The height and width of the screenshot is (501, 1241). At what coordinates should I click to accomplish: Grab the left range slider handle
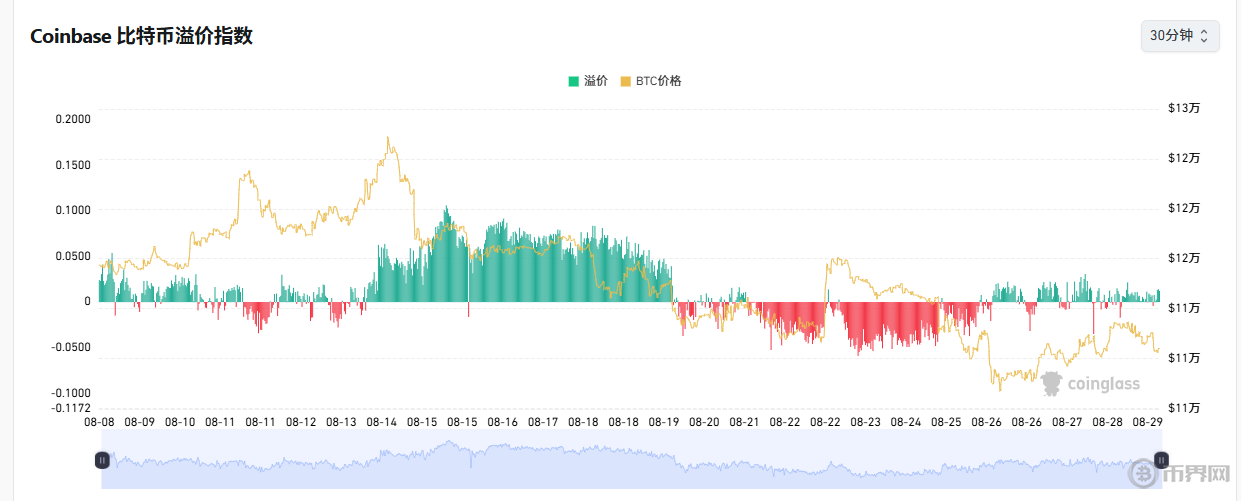click(101, 460)
